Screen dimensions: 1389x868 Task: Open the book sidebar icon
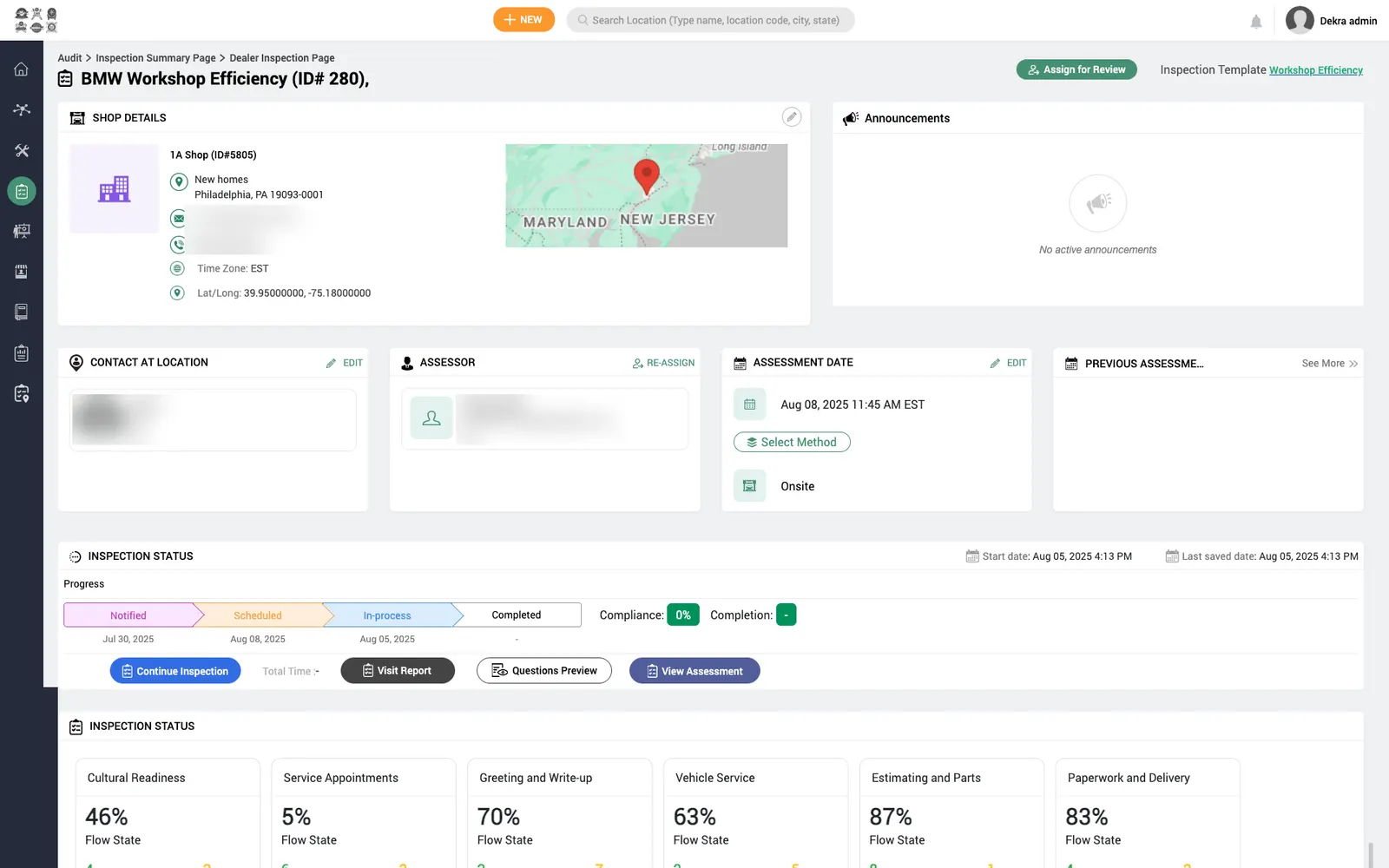[22, 312]
